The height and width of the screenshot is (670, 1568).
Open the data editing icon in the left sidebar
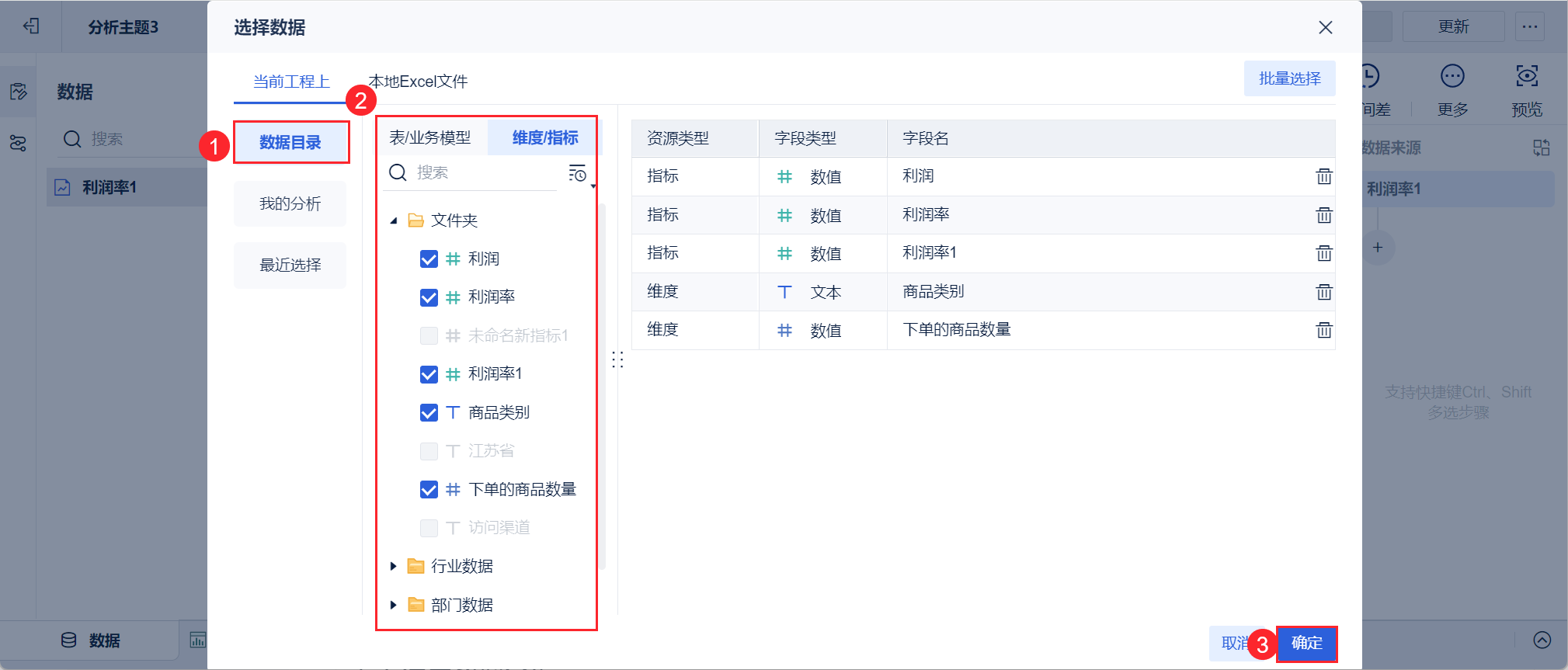pos(18,92)
